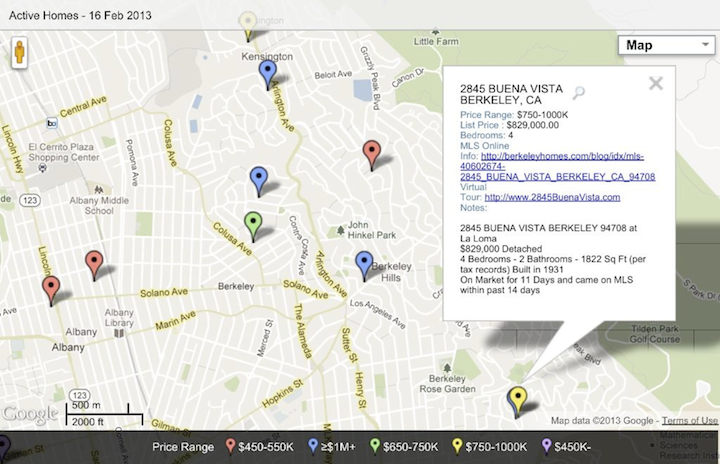Viewport: 720px width, 464px height.
Task: Click magnifier icon next to address title
Action: [579, 93]
